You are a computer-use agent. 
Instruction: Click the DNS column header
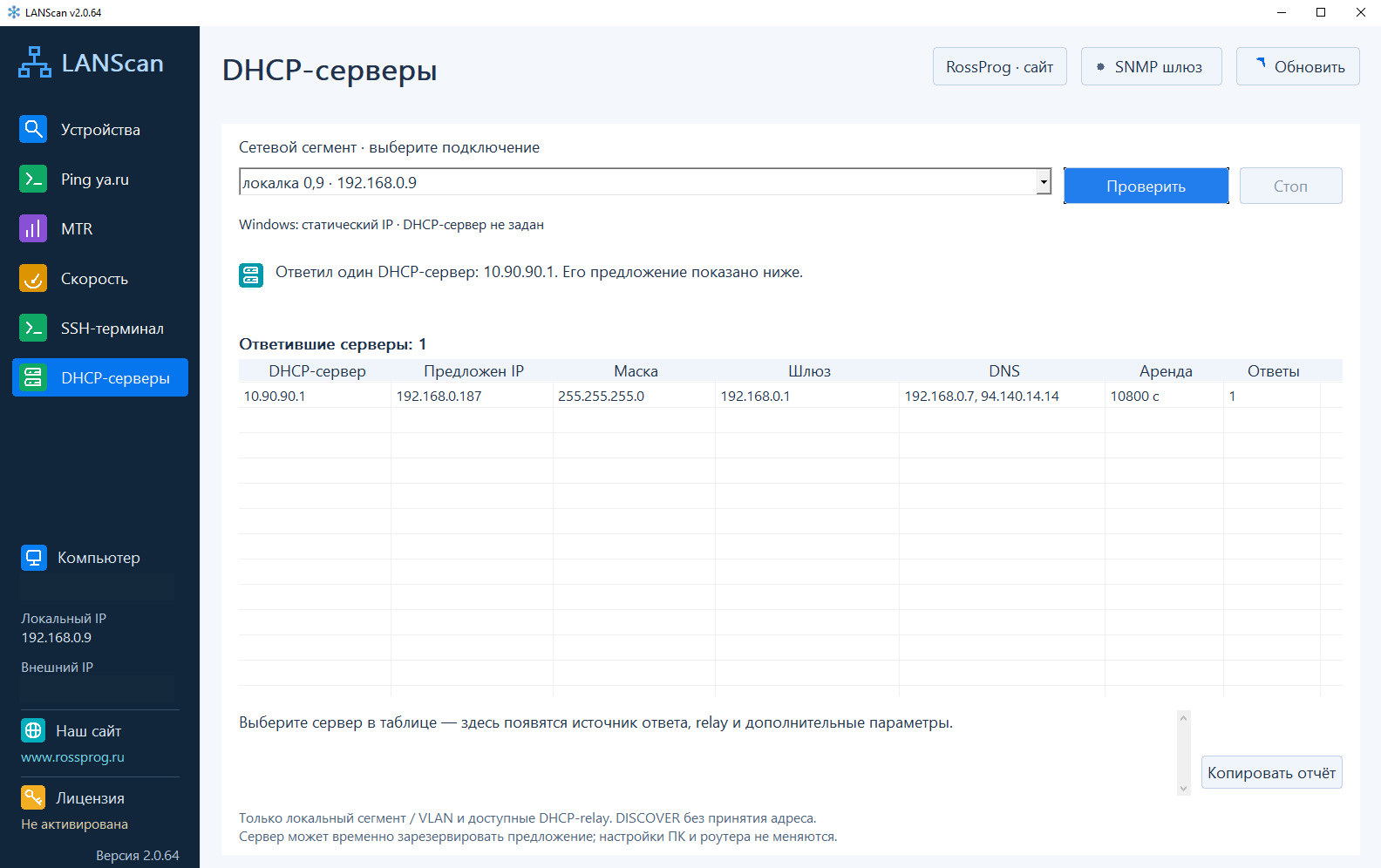[x=1004, y=371]
